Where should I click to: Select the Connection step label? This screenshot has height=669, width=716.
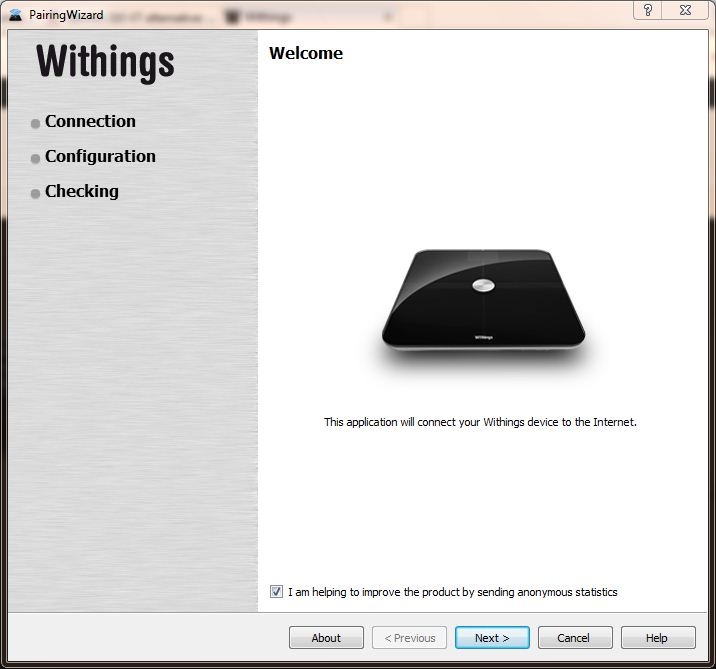90,121
